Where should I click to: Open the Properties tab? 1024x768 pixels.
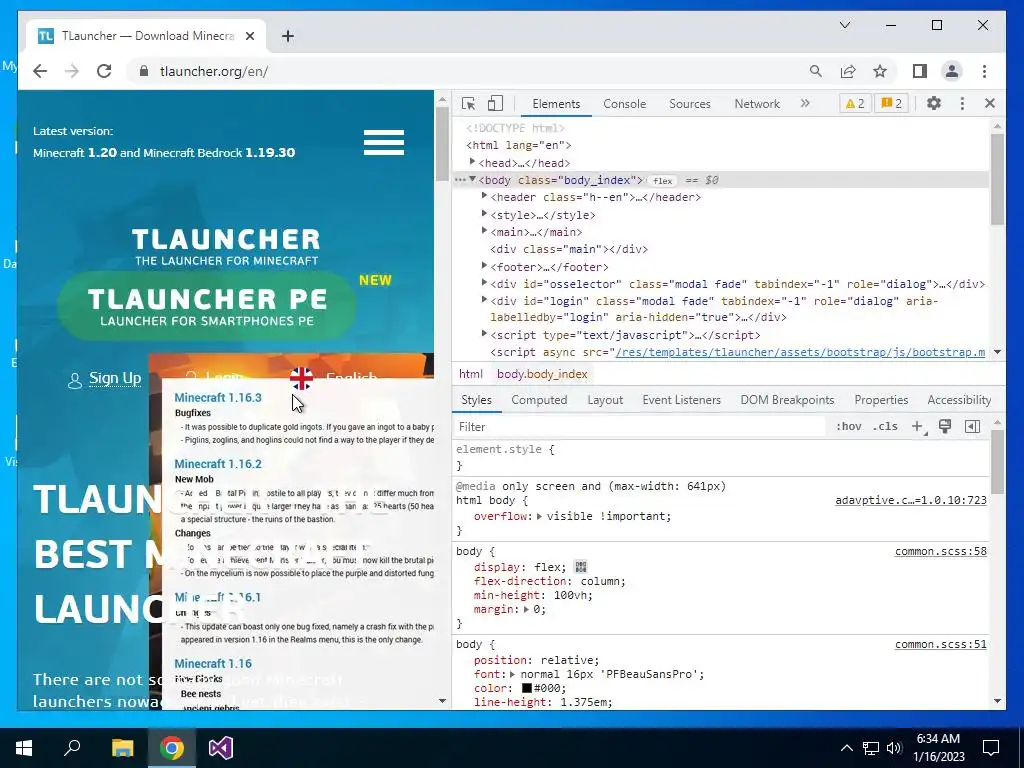coord(881,400)
